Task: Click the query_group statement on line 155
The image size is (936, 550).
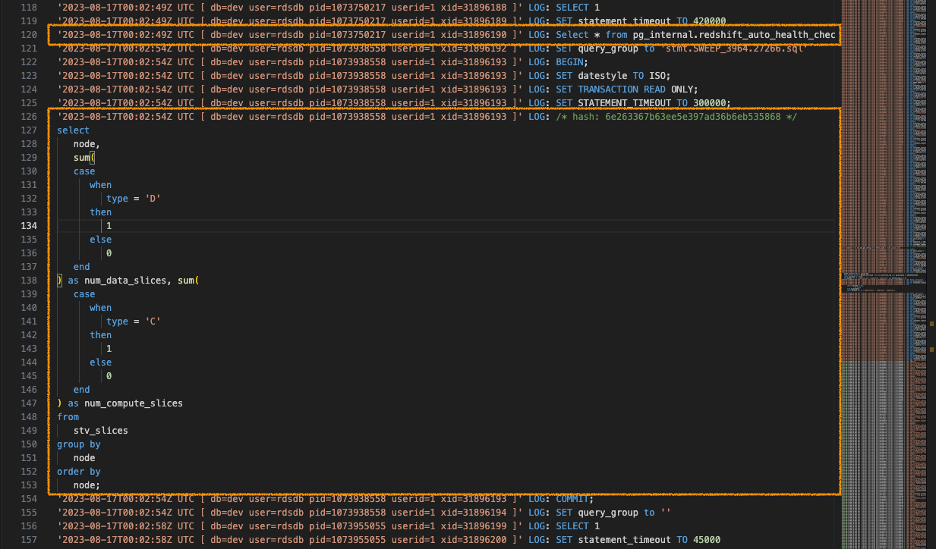Action: coord(613,513)
